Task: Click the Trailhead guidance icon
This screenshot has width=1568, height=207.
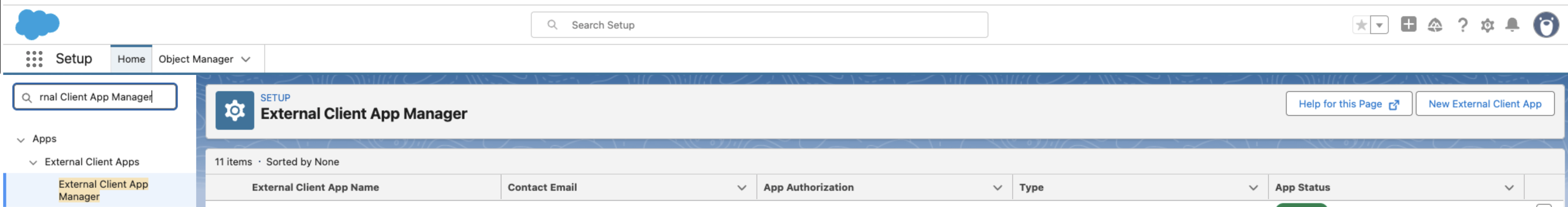Action: click(1435, 25)
